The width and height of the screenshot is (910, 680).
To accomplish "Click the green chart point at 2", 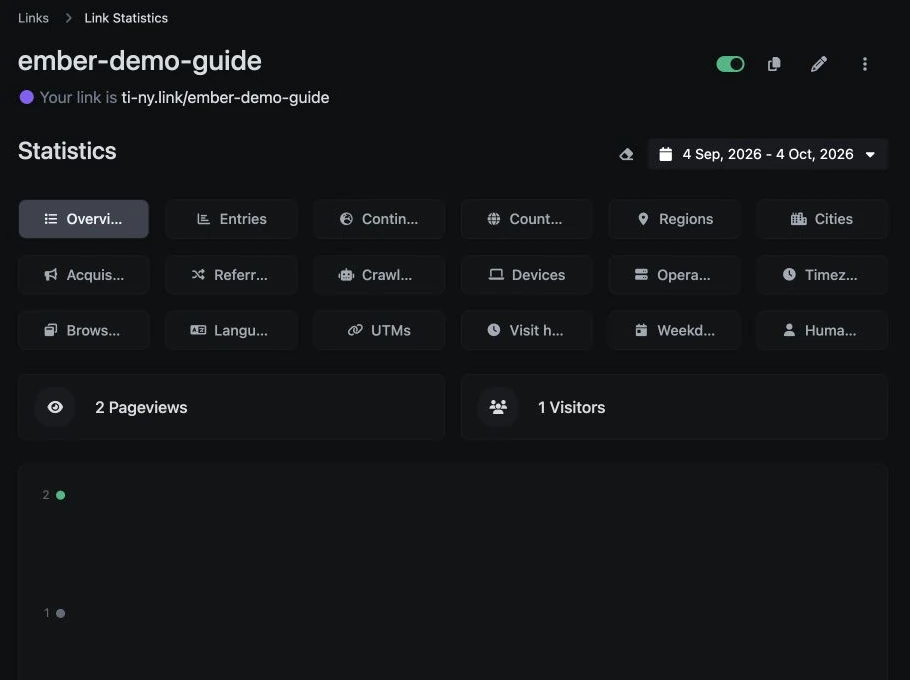I will tap(60, 495).
